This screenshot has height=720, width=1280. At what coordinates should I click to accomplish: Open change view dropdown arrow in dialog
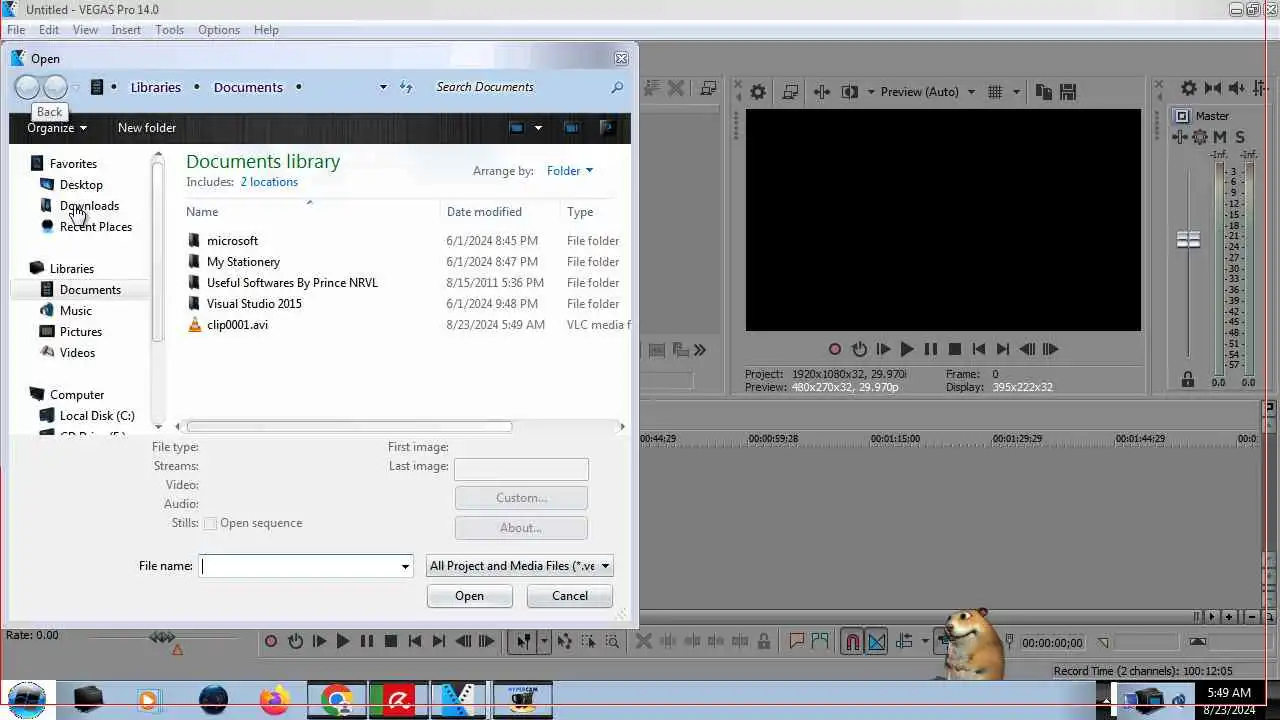click(x=538, y=128)
